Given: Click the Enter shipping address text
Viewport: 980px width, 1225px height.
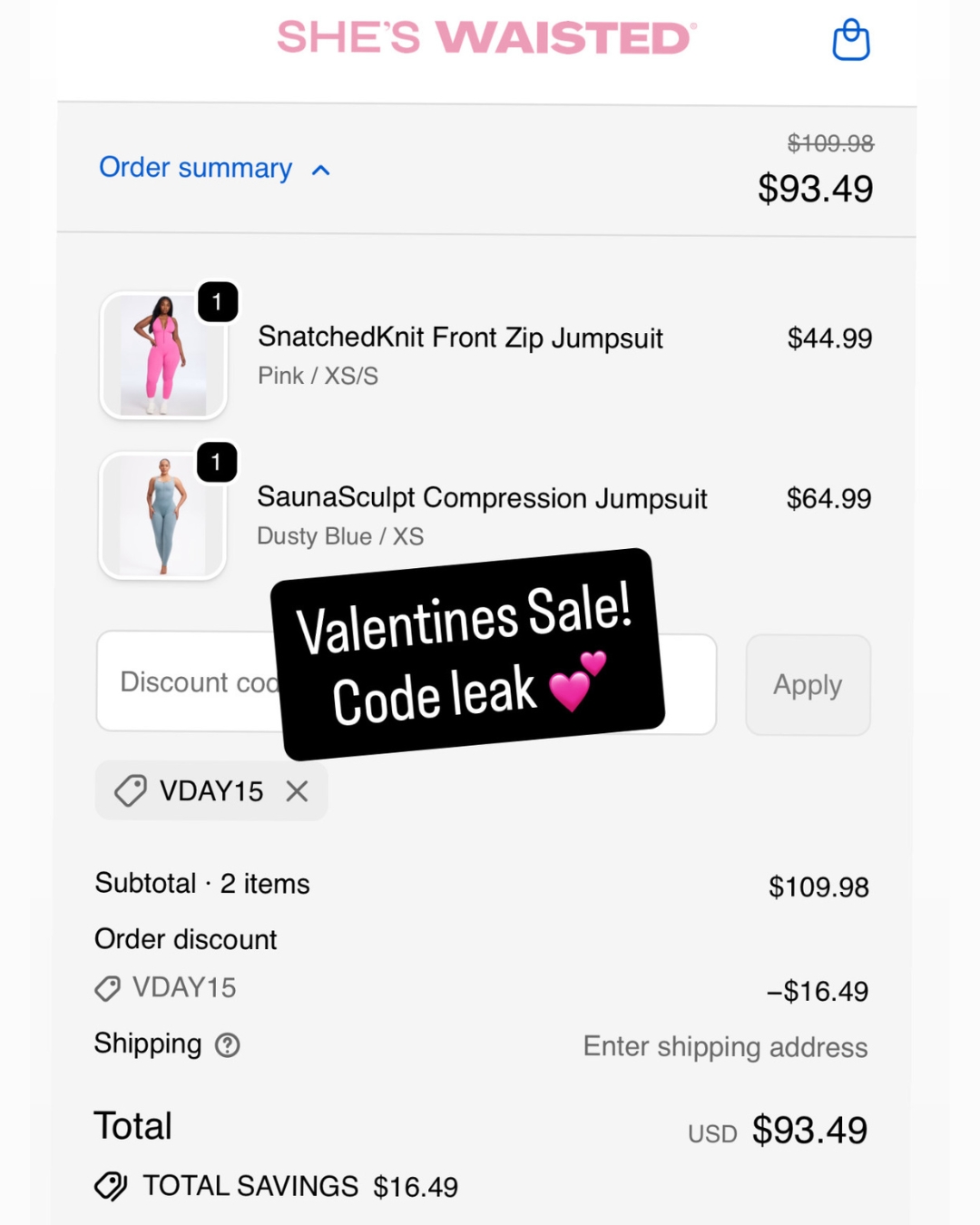Looking at the screenshot, I should 725,1046.
